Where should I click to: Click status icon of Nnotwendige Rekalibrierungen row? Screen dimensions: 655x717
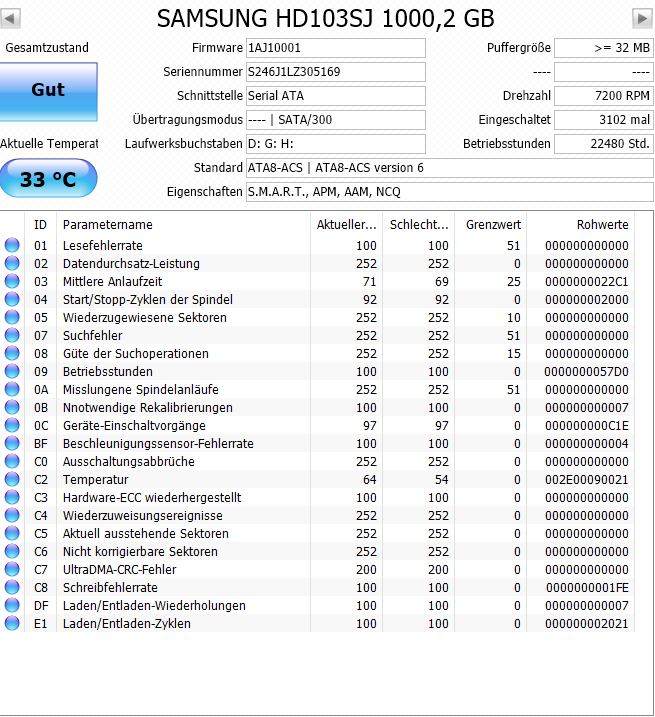pyautogui.click(x=12, y=407)
